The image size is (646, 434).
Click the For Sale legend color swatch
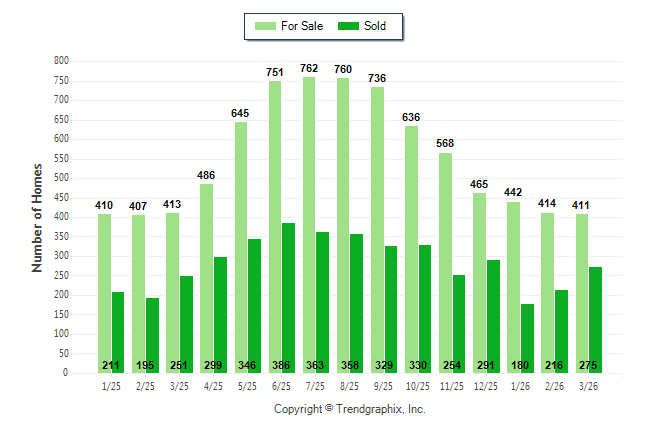point(265,26)
